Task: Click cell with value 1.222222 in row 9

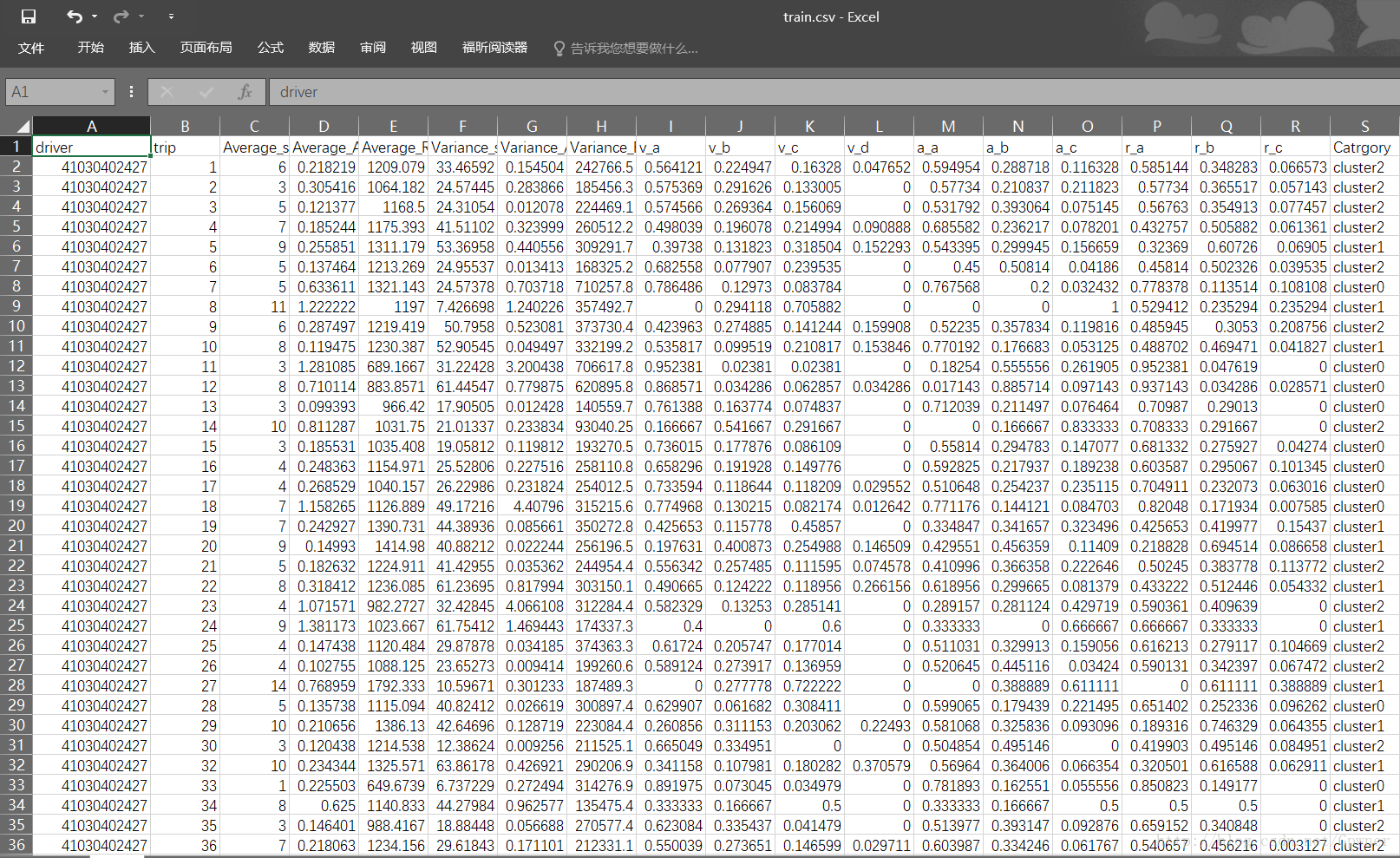Action: [324, 306]
